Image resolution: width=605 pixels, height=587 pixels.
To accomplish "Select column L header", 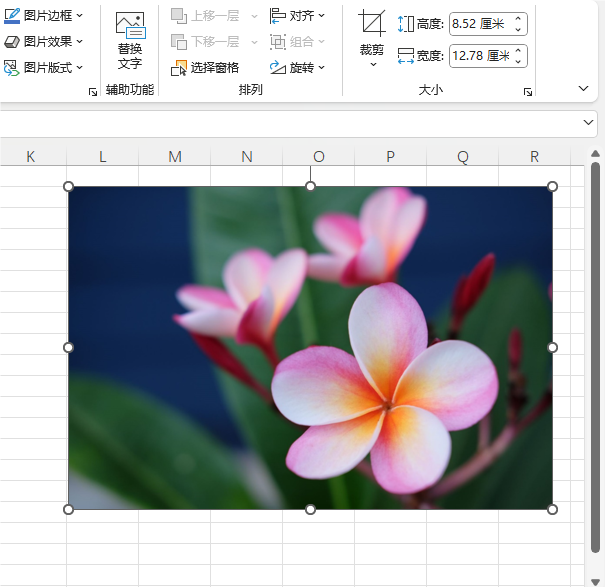I will click(102, 157).
